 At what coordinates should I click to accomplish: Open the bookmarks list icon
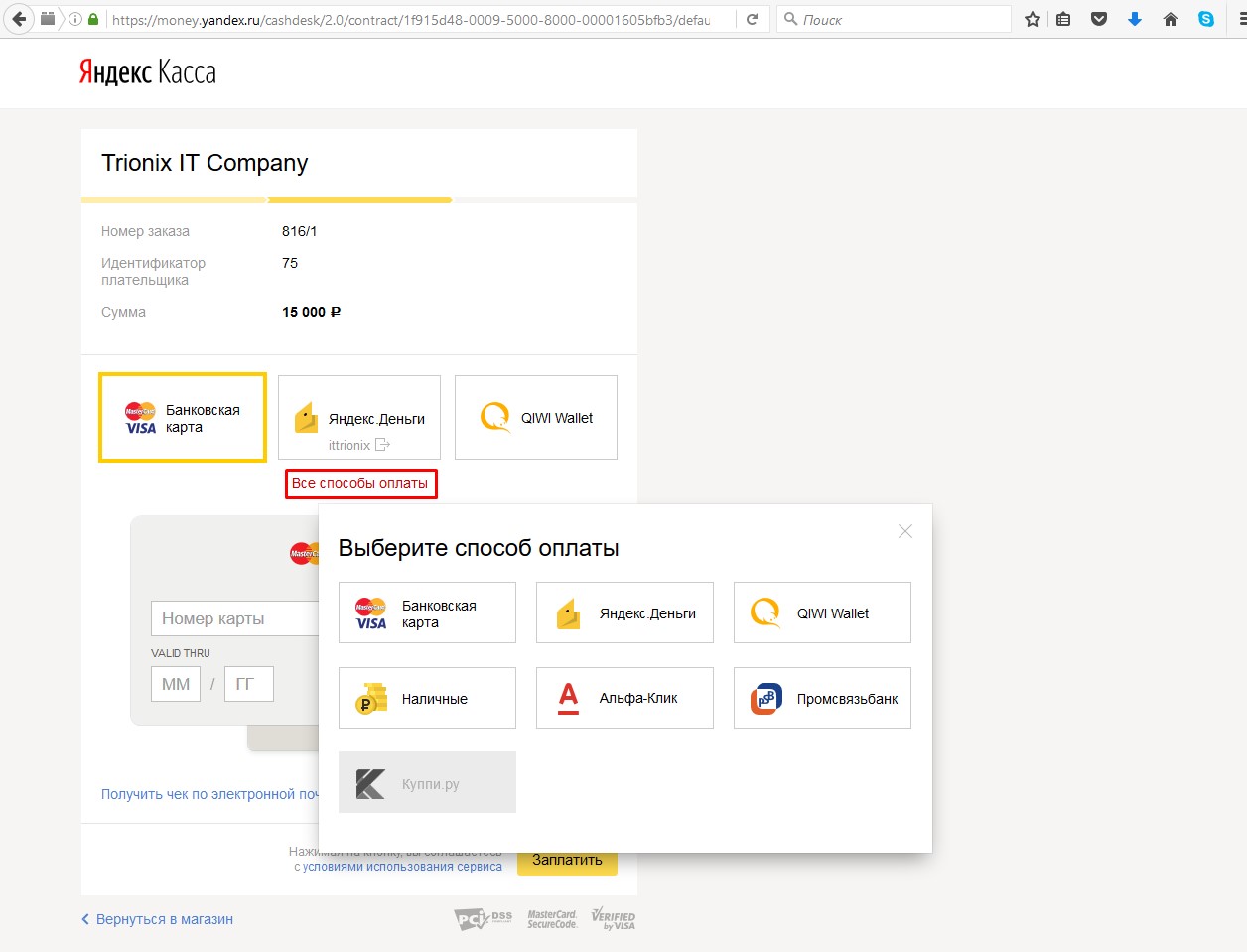tap(1063, 19)
